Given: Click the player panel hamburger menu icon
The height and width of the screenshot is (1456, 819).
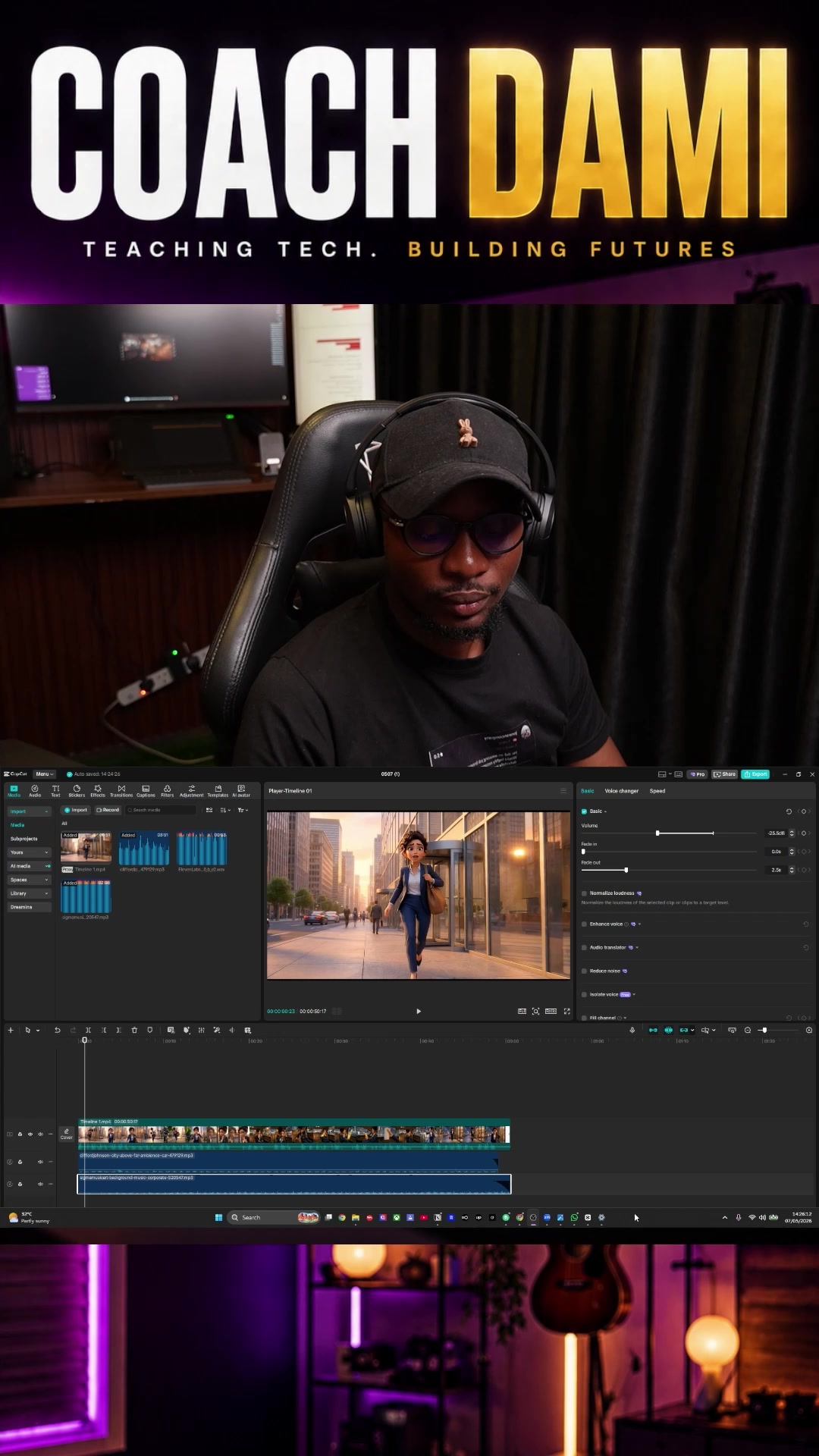Looking at the screenshot, I should (x=563, y=791).
